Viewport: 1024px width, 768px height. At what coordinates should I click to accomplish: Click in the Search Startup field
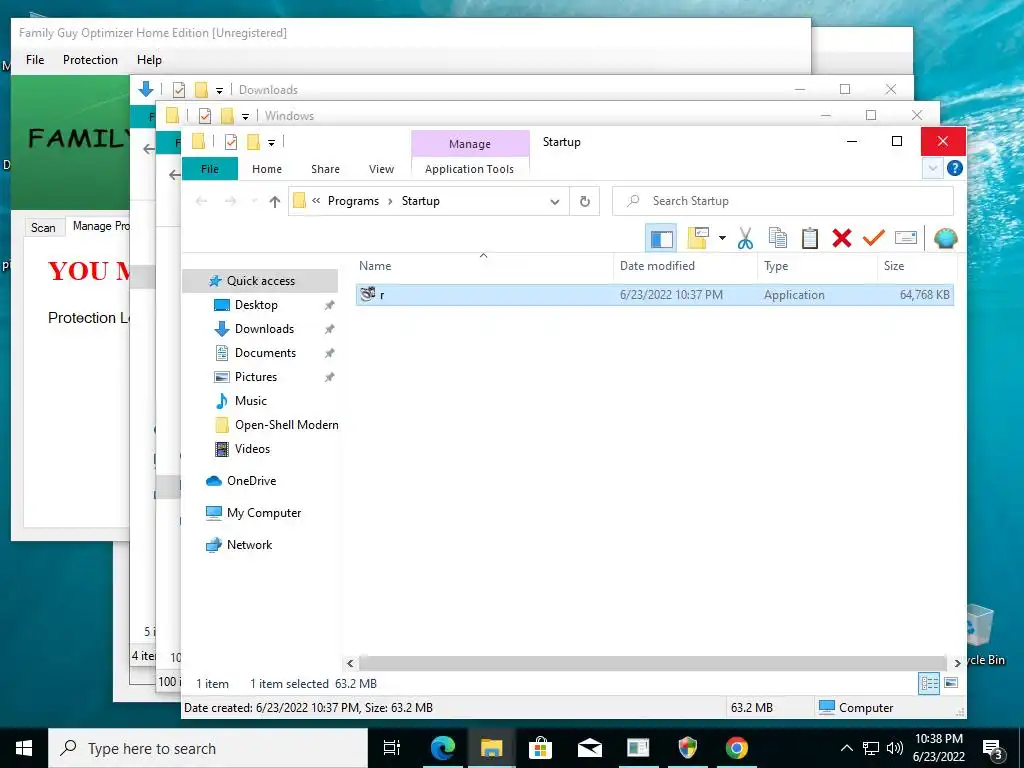click(x=782, y=201)
